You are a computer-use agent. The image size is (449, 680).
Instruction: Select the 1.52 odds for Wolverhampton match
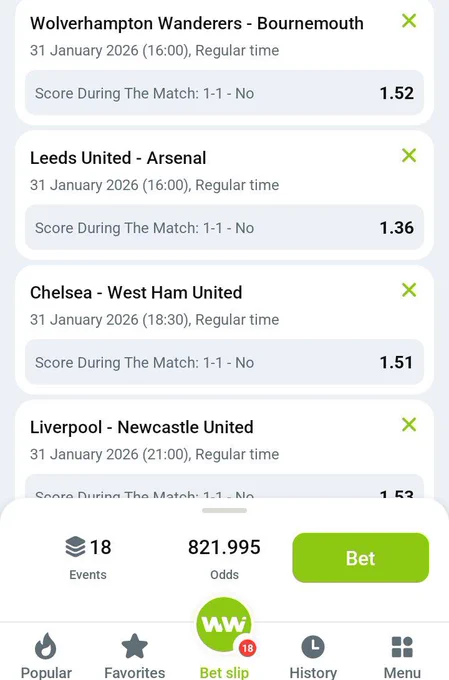[397, 93]
